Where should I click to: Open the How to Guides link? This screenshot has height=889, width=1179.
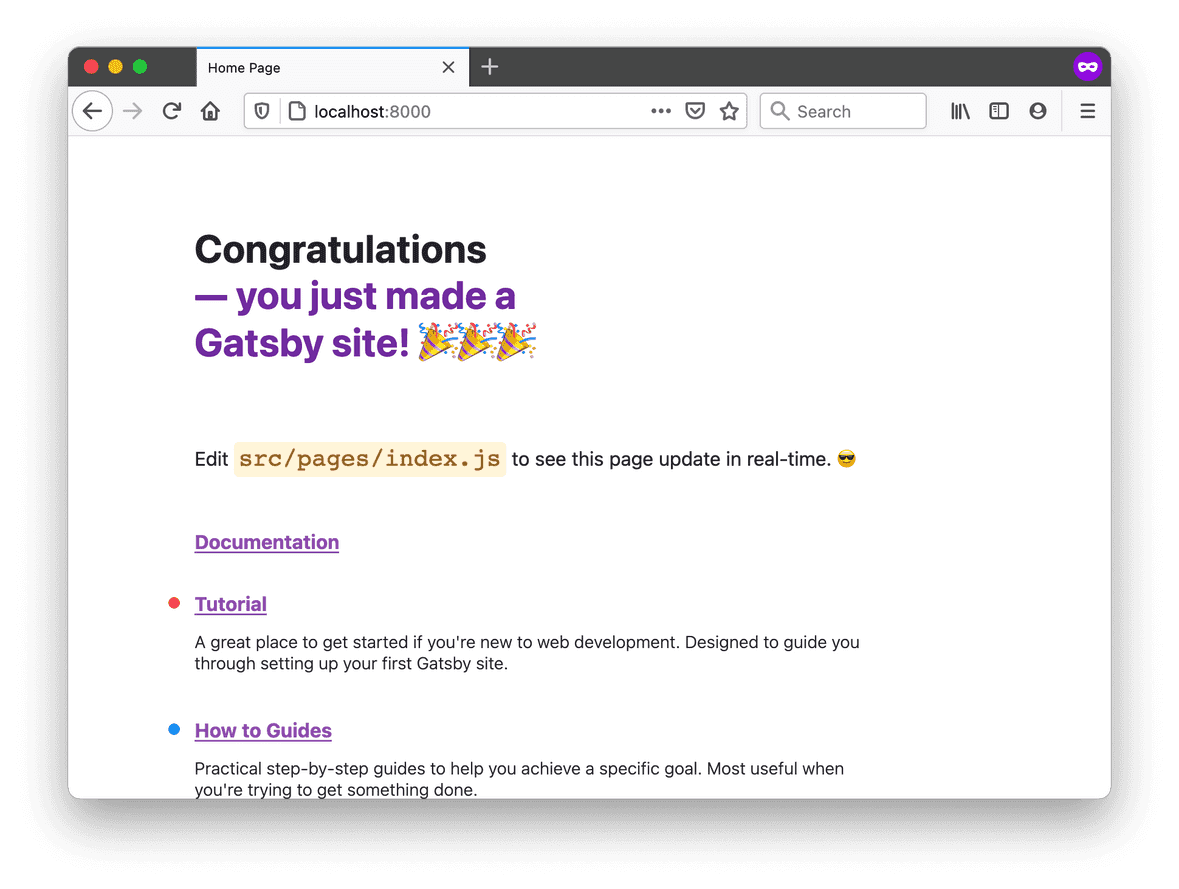click(263, 730)
